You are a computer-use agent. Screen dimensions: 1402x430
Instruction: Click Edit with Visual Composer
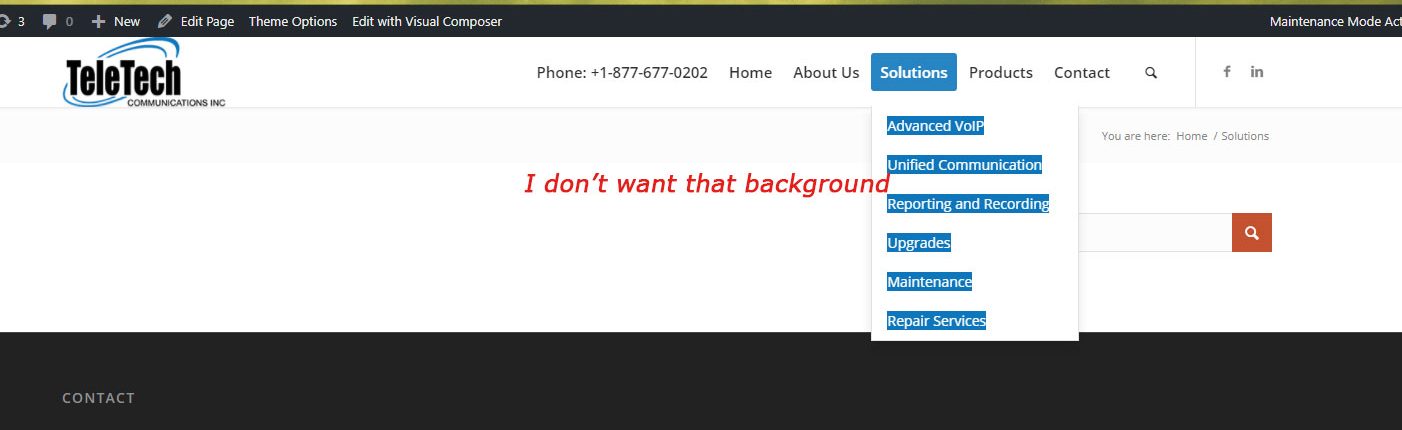(x=427, y=21)
